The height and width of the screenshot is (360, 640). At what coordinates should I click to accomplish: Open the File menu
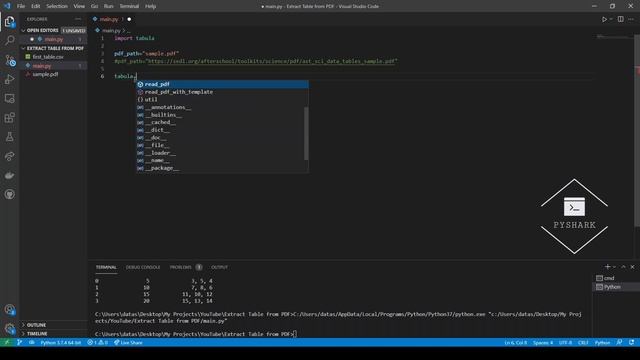point(21,6)
